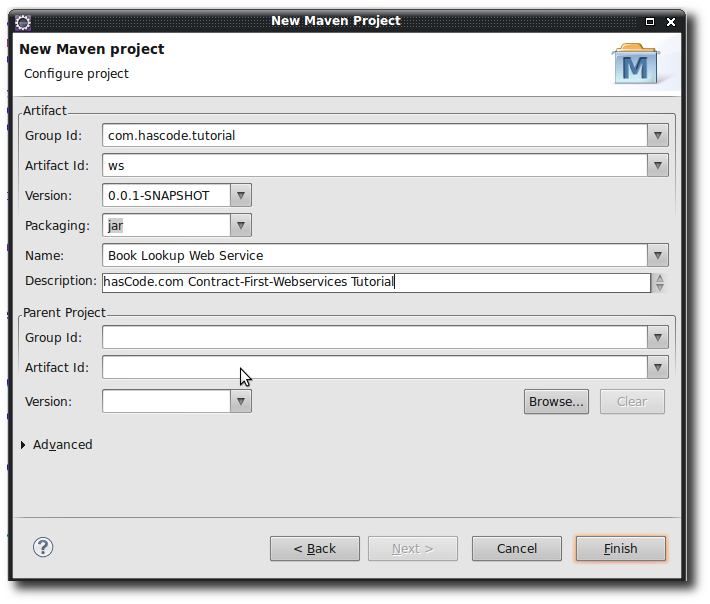The height and width of the screenshot is (604, 710).
Task: Go back with the Back button
Action: (315, 549)
